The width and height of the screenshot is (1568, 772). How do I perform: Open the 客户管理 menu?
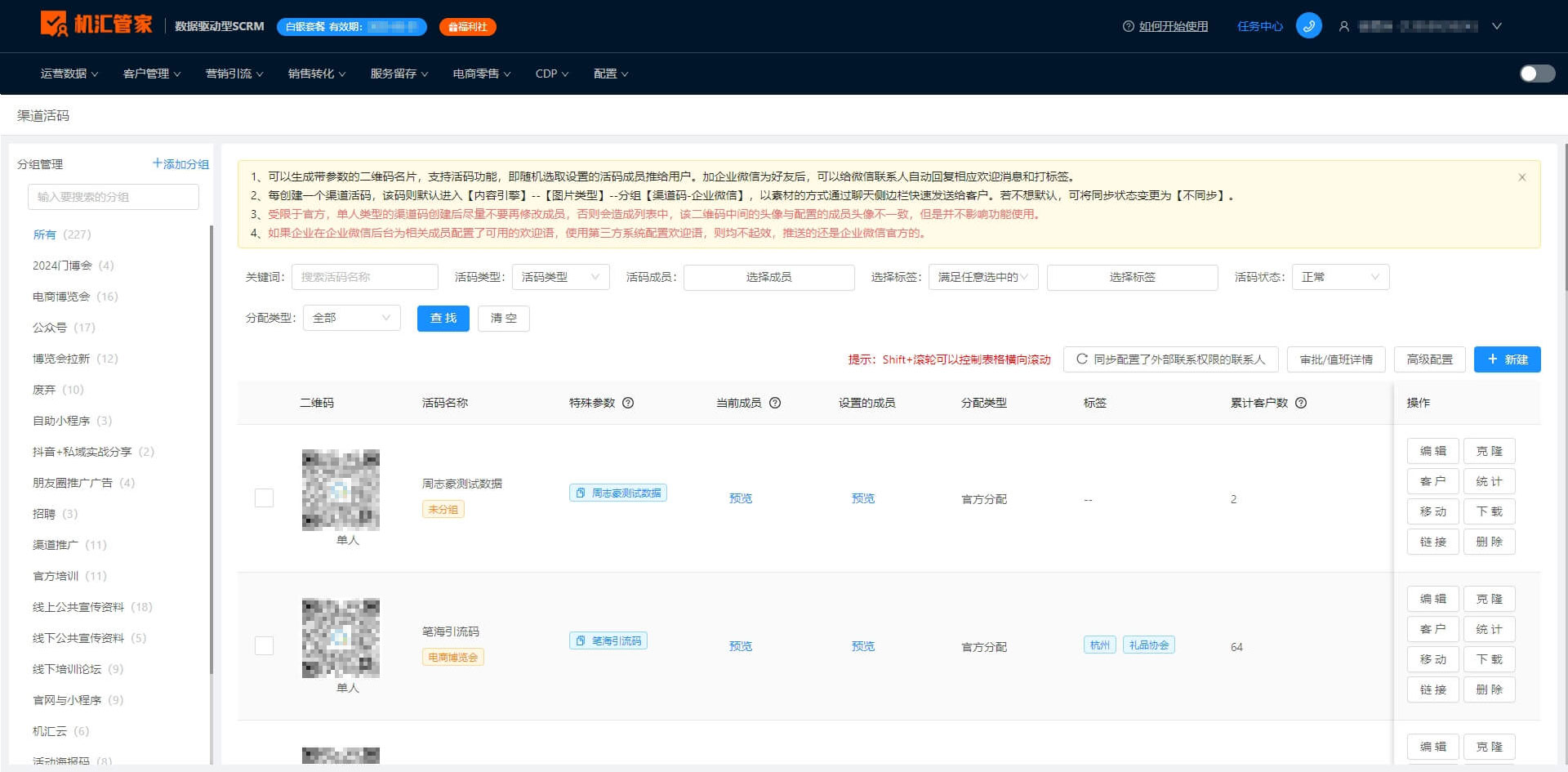coord(152,74)
